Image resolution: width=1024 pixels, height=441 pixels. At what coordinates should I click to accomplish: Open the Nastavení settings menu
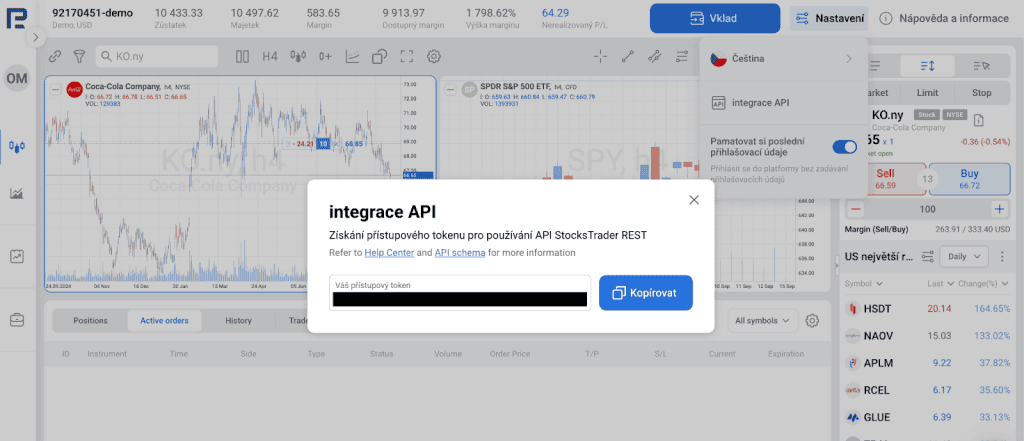[829, 18]
